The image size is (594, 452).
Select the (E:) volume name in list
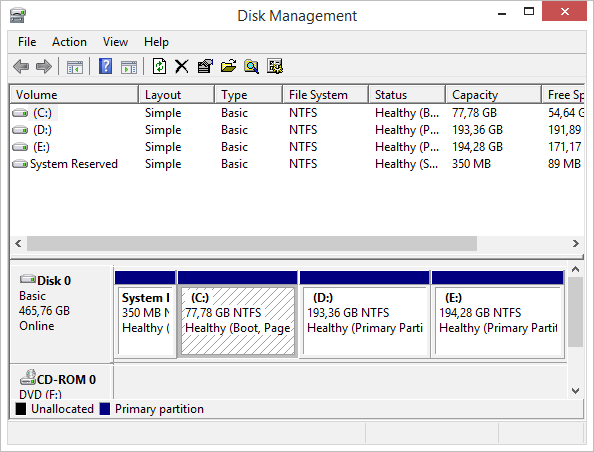pos(41,147)
